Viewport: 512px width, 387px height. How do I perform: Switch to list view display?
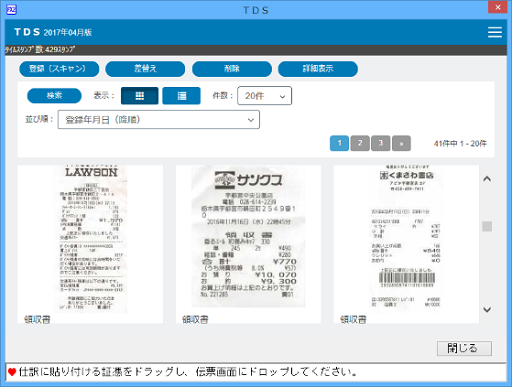pos(181,96)
